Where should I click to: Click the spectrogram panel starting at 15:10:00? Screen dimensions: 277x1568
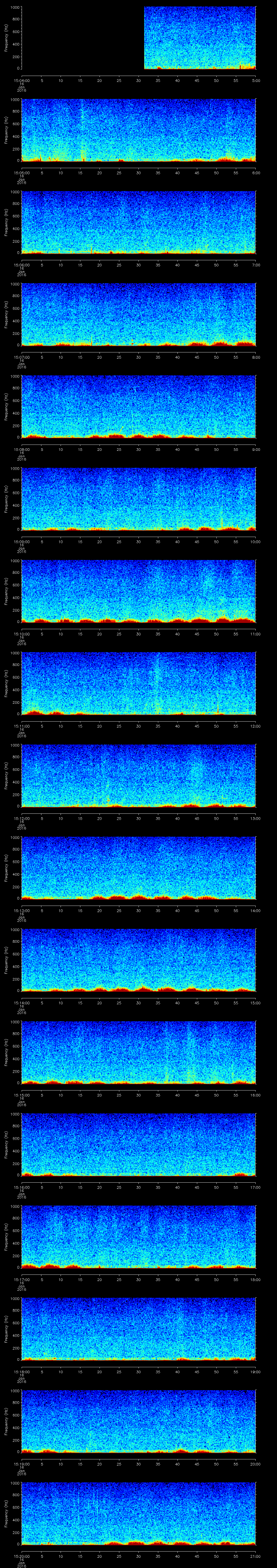(139, 591)
